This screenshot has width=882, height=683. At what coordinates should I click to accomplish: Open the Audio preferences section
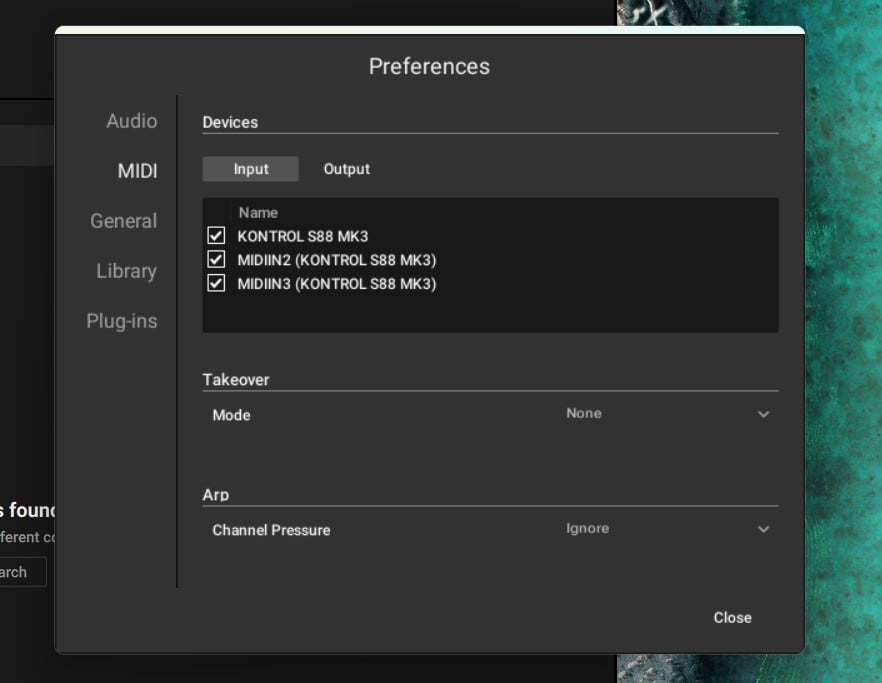(x=132, y=121)
